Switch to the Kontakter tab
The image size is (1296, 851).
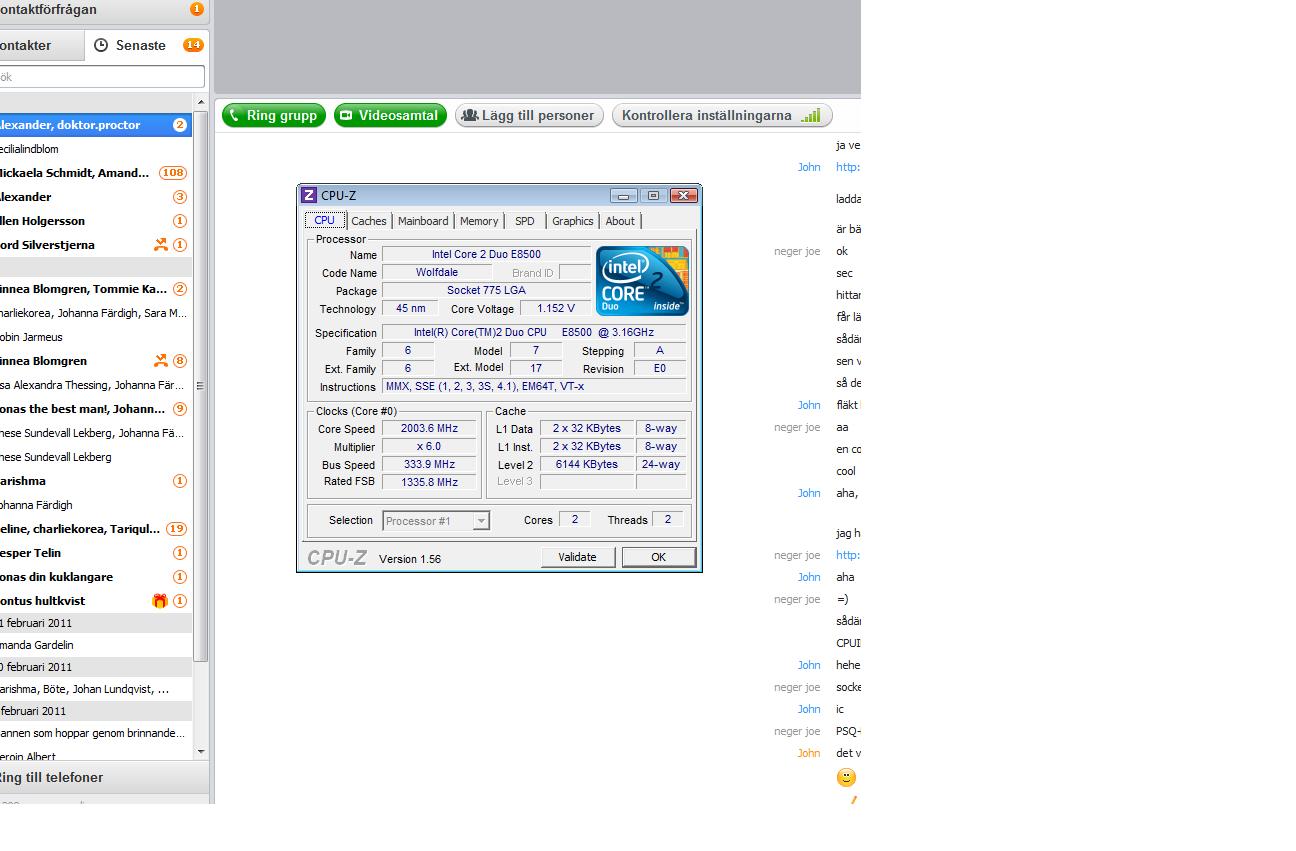coord(42,45)
